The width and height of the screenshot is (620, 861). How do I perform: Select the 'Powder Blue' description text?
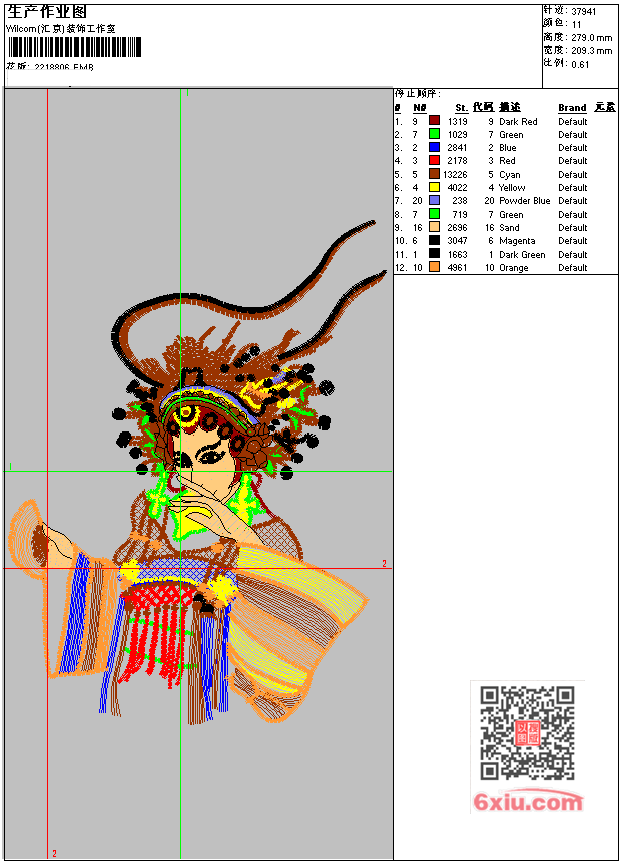(524, 201)
